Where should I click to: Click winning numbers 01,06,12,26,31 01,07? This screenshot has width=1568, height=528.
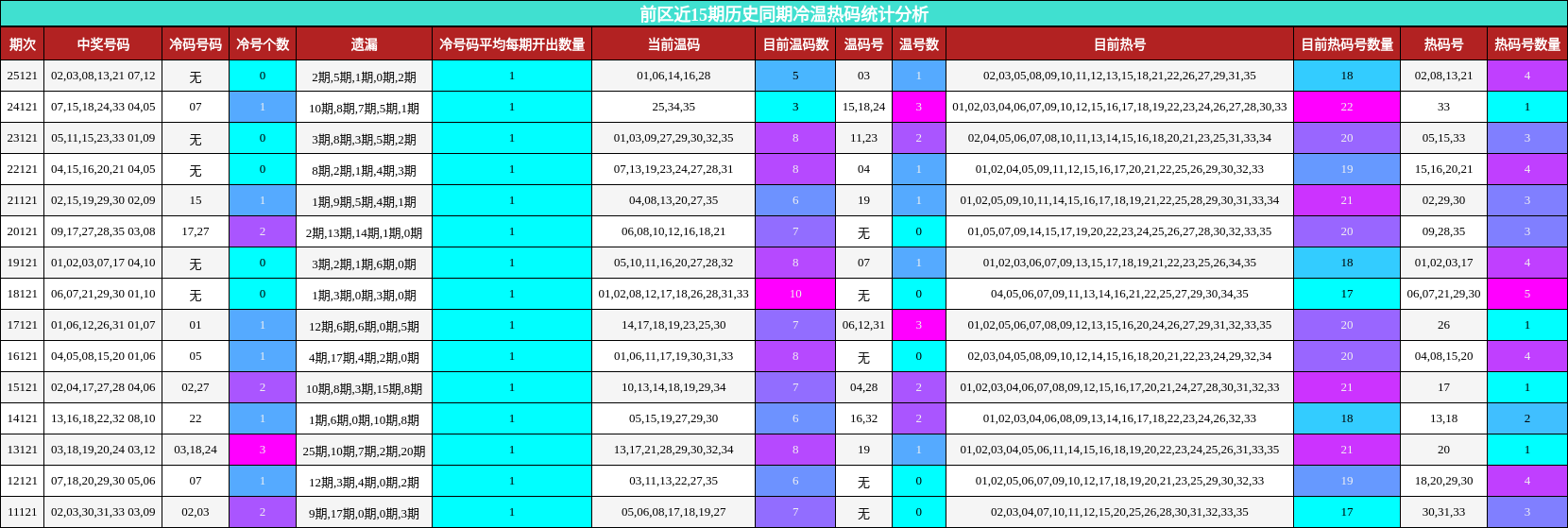pyautogui.click(x=104, y=325)
